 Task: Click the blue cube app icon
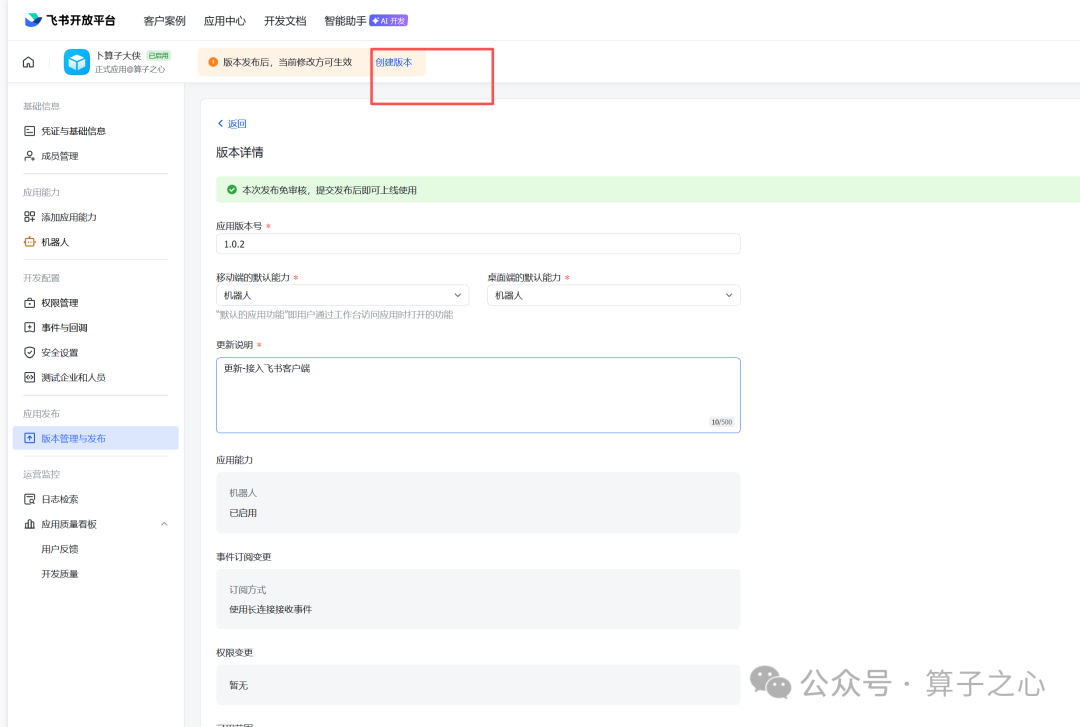coord(76,62)
